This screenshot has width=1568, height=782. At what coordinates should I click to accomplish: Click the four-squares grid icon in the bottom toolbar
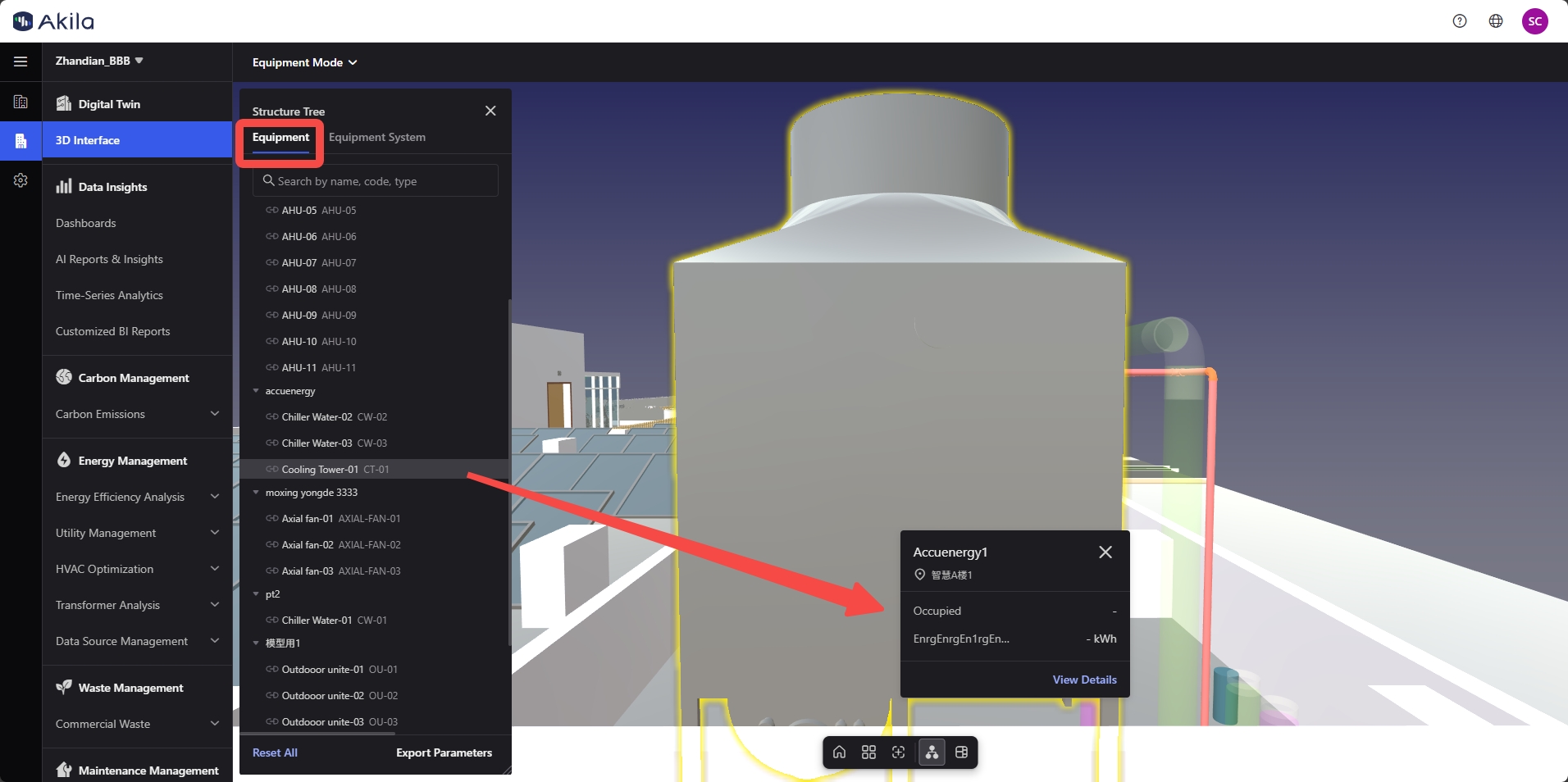tap(869, 752)
